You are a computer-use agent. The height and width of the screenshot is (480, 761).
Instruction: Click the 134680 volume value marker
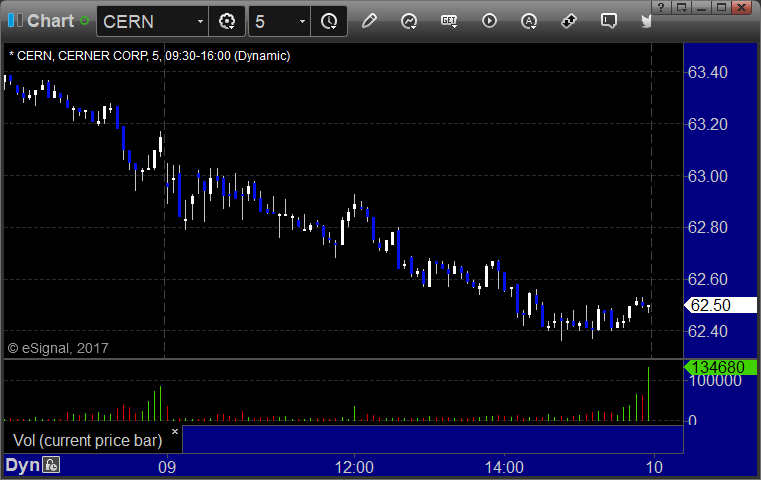[x=720, y=367]
